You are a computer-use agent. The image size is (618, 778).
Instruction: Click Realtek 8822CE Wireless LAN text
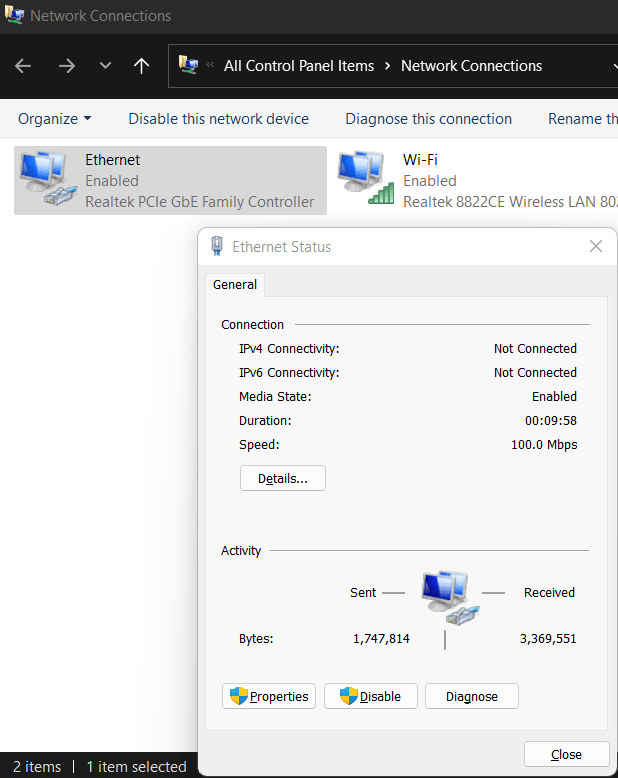510,202
